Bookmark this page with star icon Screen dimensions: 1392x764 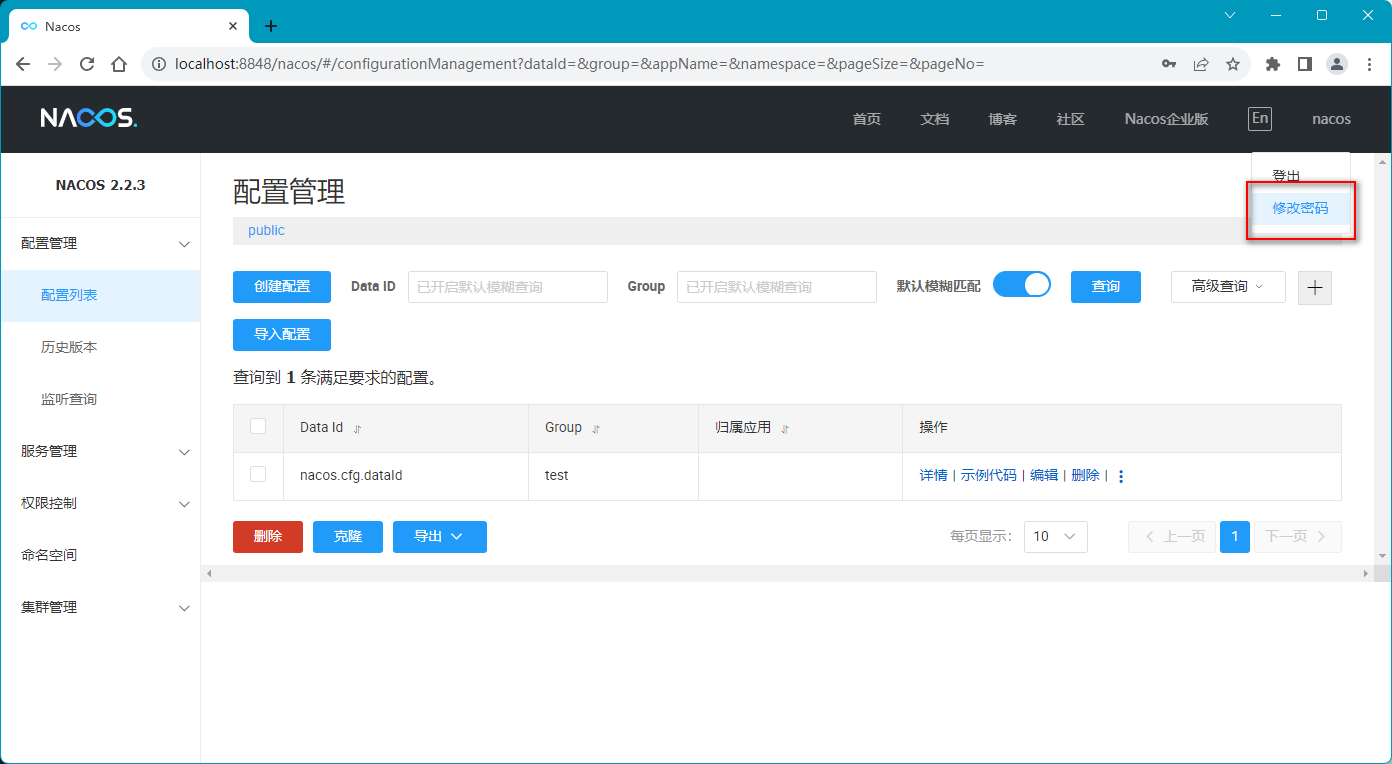pyautogui.click(x=1233, y=64)
